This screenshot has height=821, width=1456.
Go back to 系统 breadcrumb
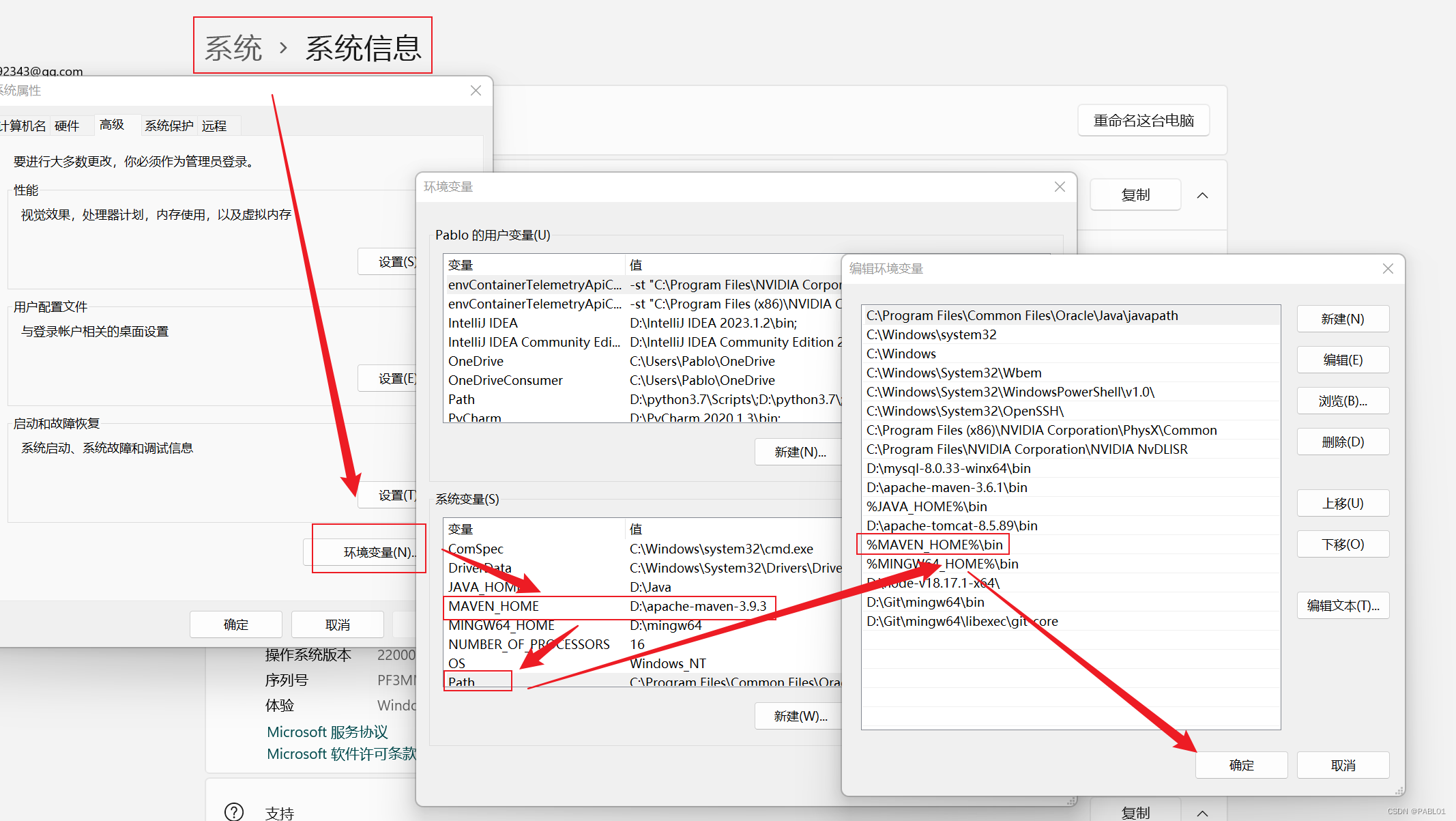[233, 48]
